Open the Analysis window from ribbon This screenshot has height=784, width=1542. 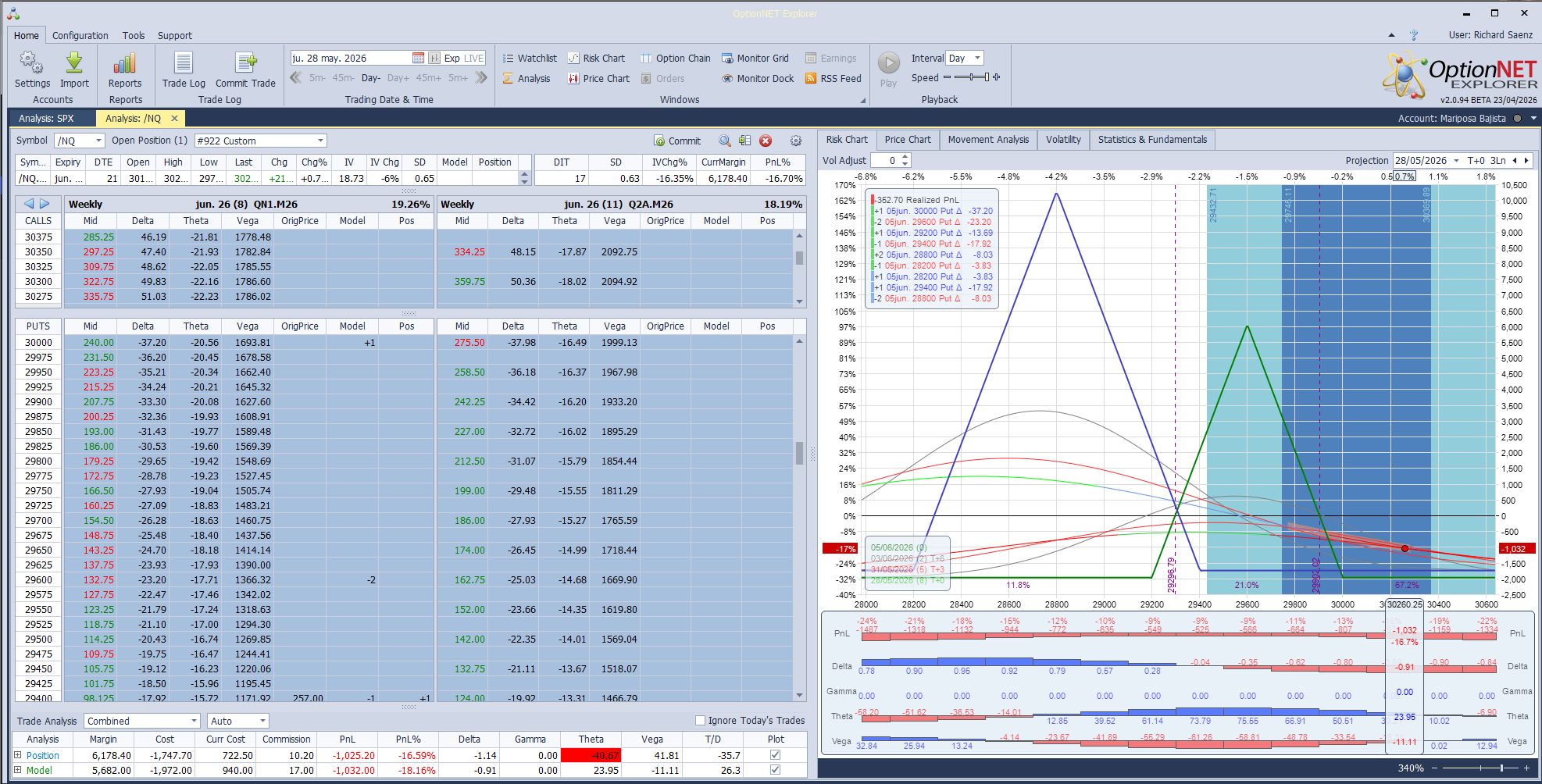click(526, 78)
